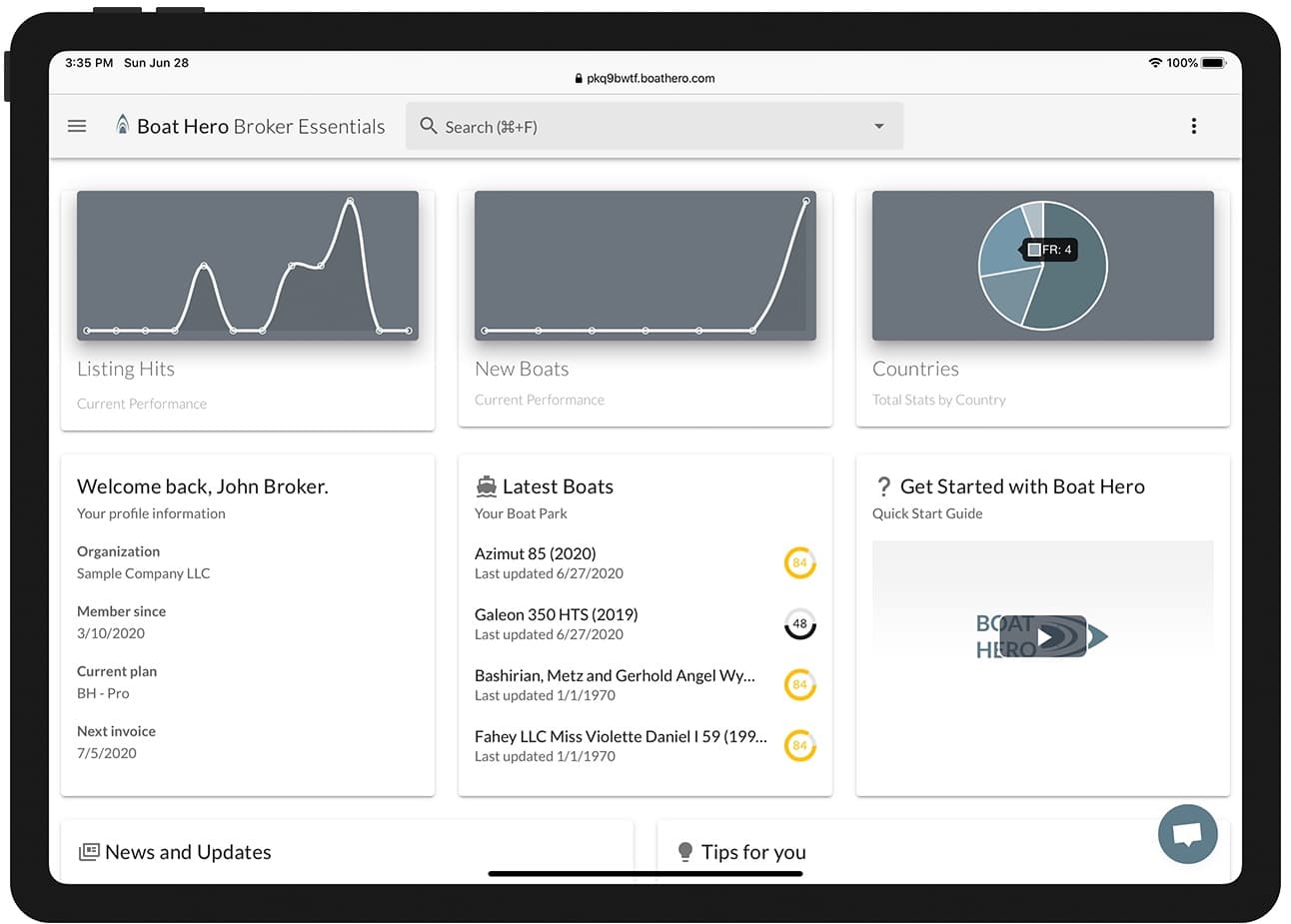Click the search magnifier icon
The image size is (1291, 924).
pos(429,126)
